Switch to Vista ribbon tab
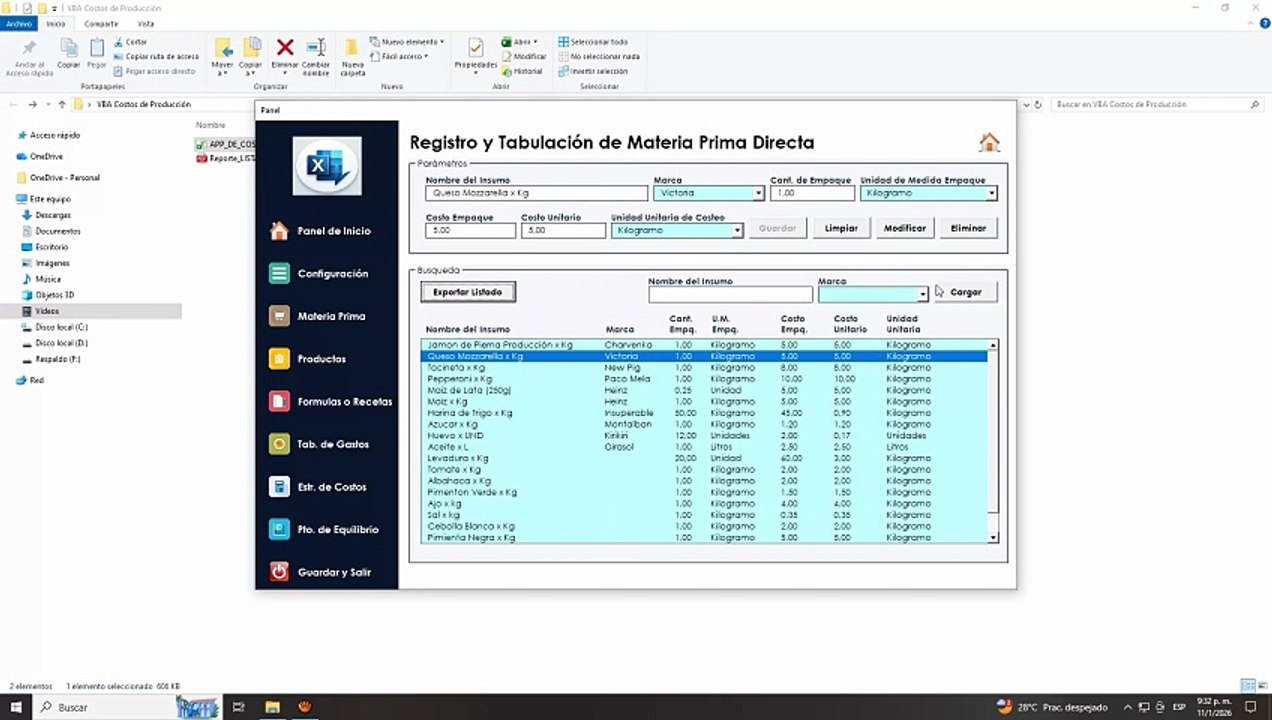Screen dimensions: 1272x720 (x=146, y=23)
